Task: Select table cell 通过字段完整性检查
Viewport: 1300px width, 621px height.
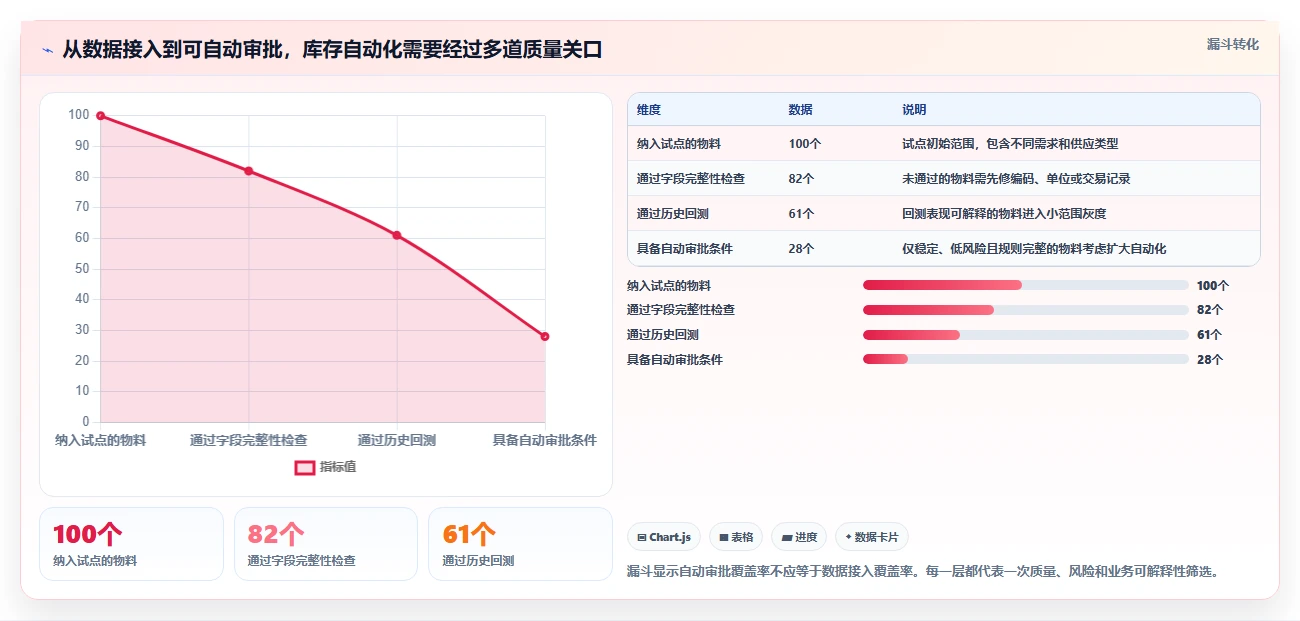Action: pyautogui.click(x=691, y=179)
